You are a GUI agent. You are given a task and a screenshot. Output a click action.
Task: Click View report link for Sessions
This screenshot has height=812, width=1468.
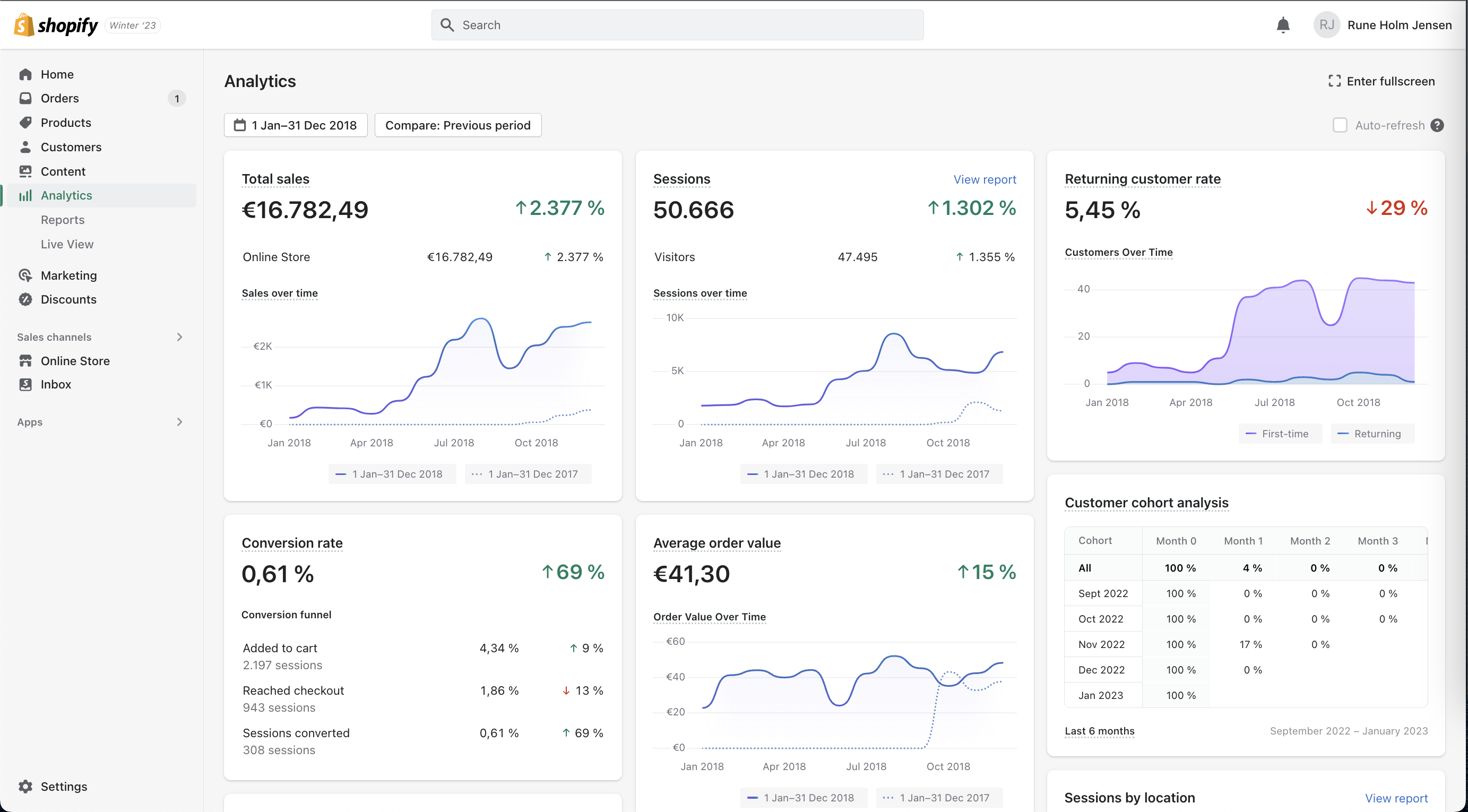click(984, 179)
